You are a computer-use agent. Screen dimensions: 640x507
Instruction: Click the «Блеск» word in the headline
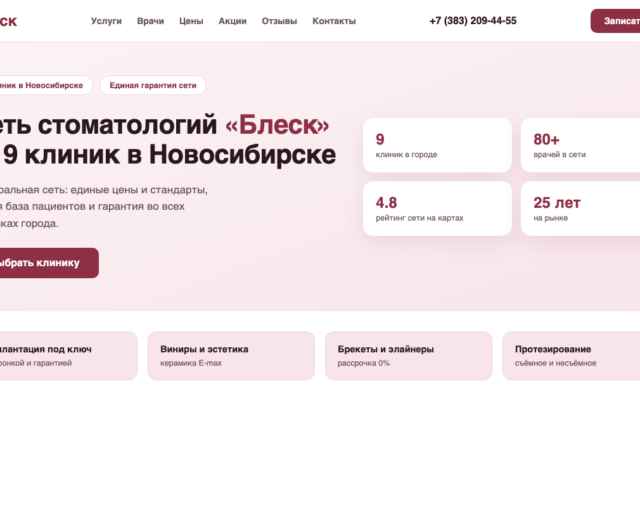[x=277, y=125]
